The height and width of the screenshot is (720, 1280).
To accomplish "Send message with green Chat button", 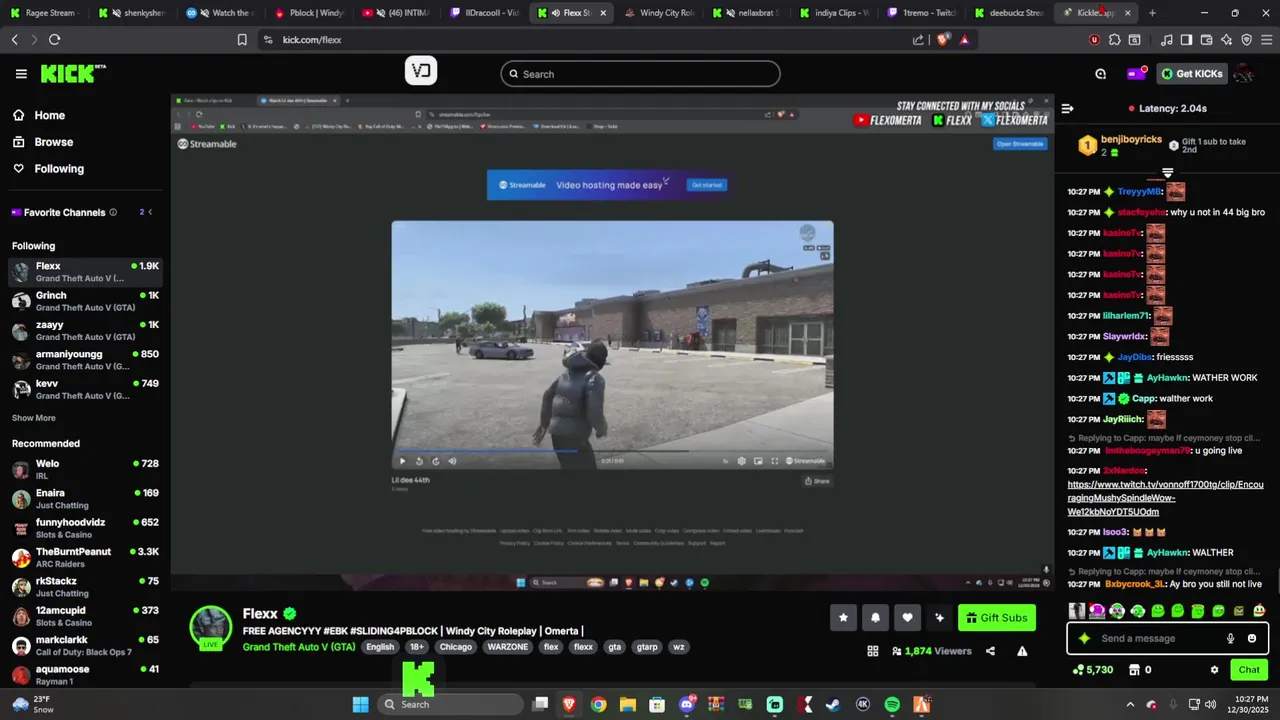I will coord(1249,670).
